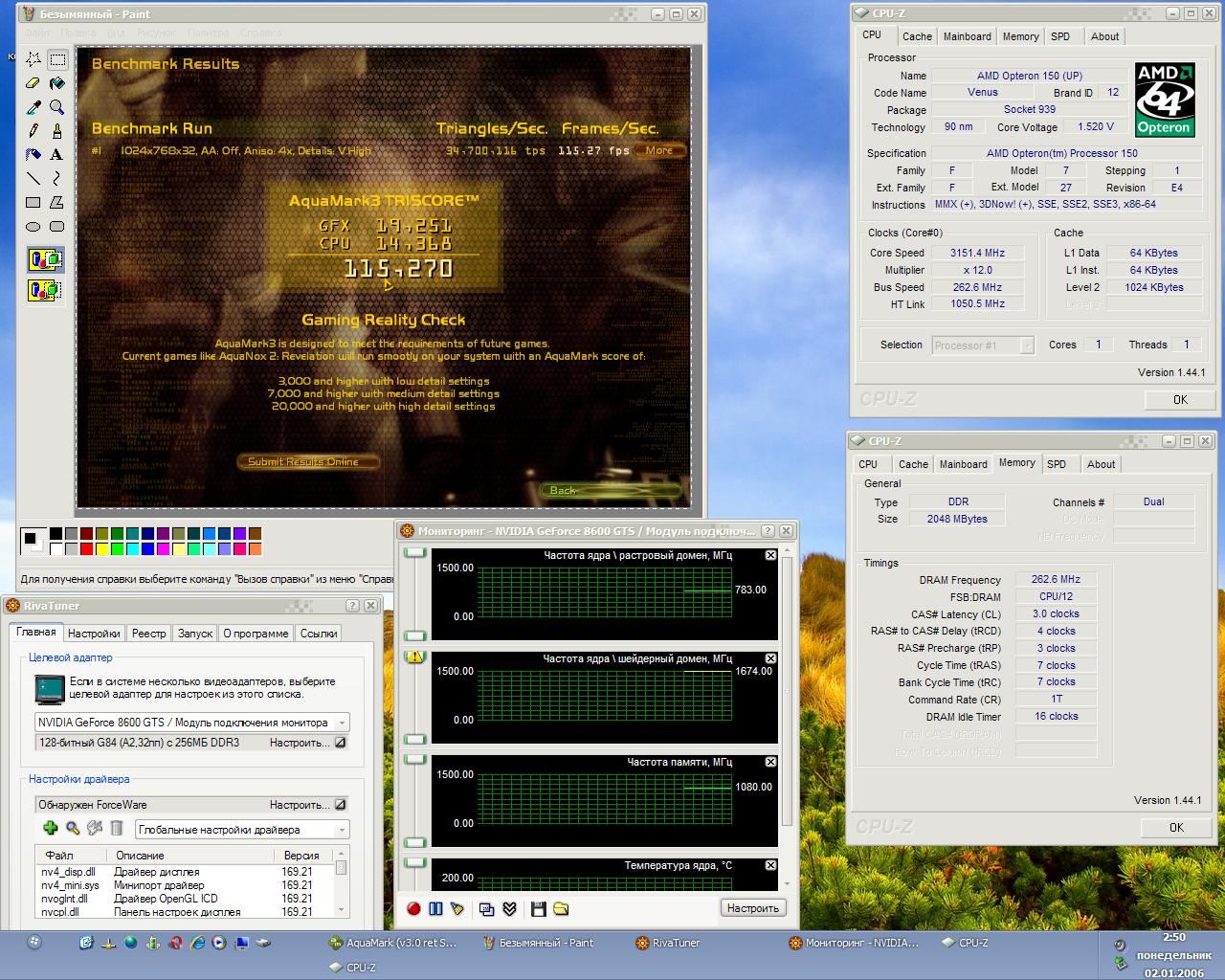The image size is (1225, 980).
Task: Pick the yellow color swatch in Paint palette
Action: point(102,548)
